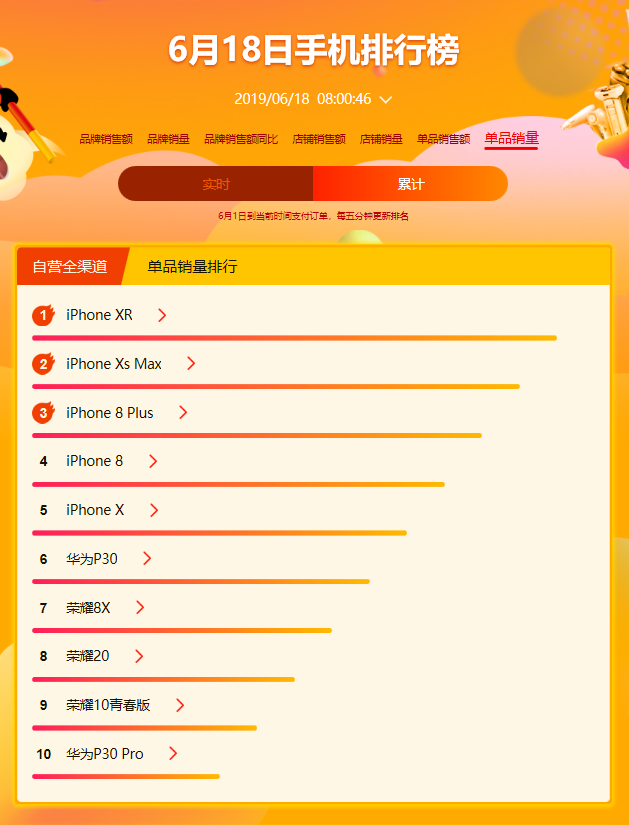This screenshot has width=629, height=825.
Task: Expand the 荣耀20 entry arrow
Action: click(139, 656)
